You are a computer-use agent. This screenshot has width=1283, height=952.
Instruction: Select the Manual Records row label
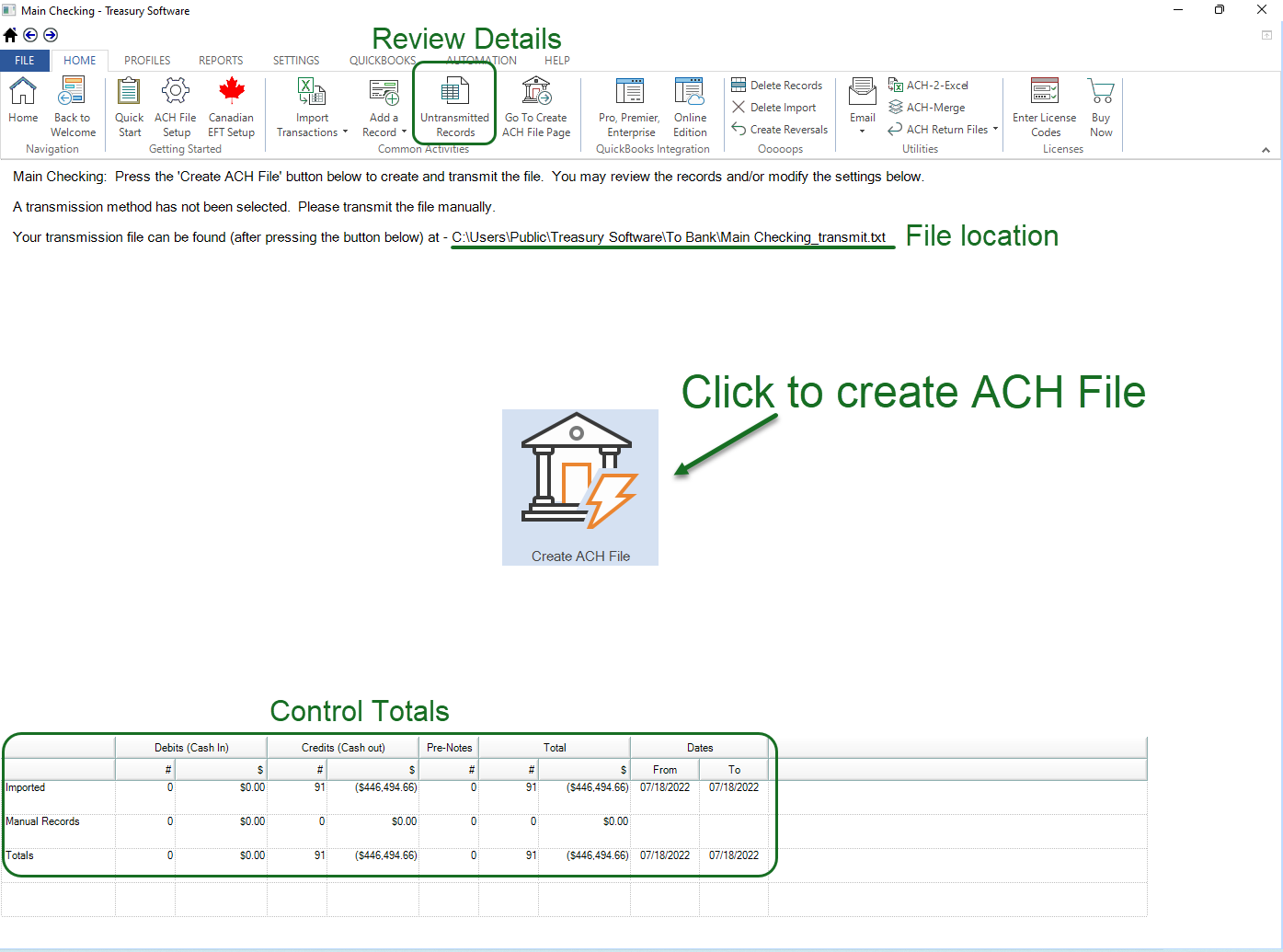(42, 821)
